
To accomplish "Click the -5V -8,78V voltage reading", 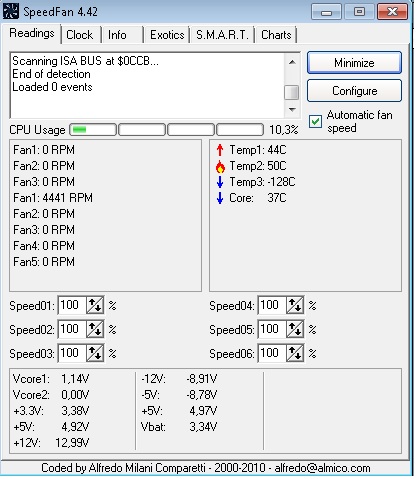I will click(179, 395).
